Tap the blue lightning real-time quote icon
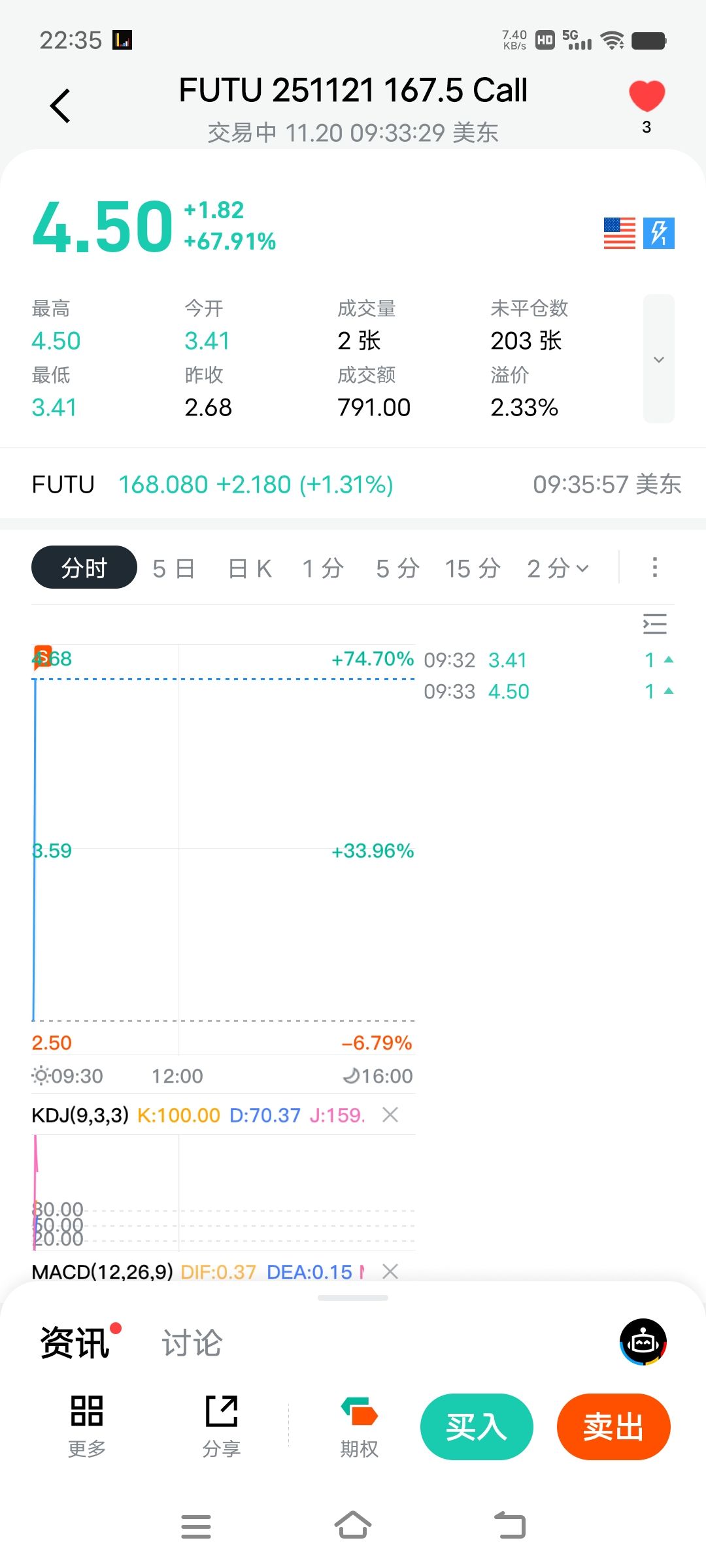 point(659,233)
